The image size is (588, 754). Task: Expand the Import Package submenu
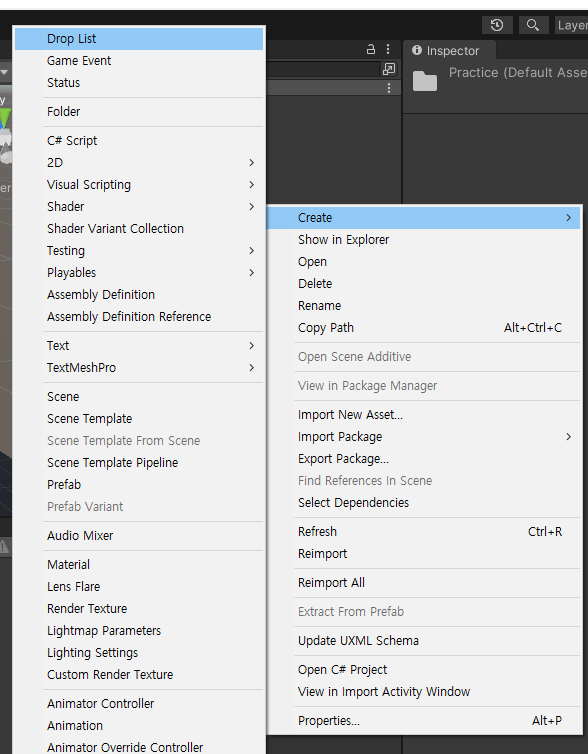pyautogui.click(x=424, y=437)
